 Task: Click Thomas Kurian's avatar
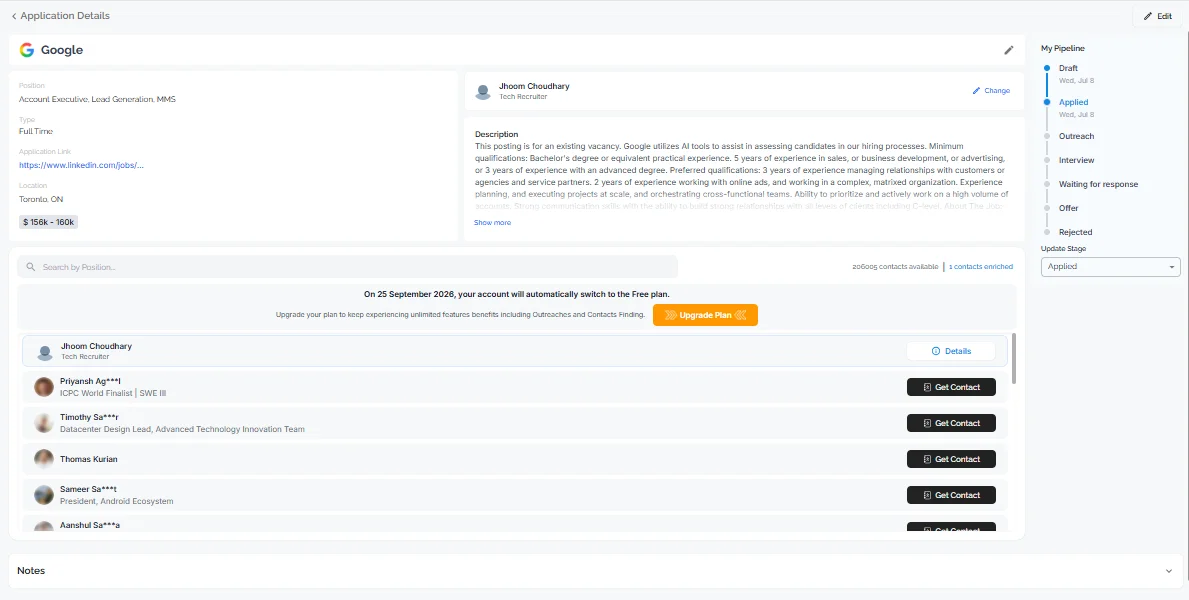pyautogui.click(x=44, y=459)
